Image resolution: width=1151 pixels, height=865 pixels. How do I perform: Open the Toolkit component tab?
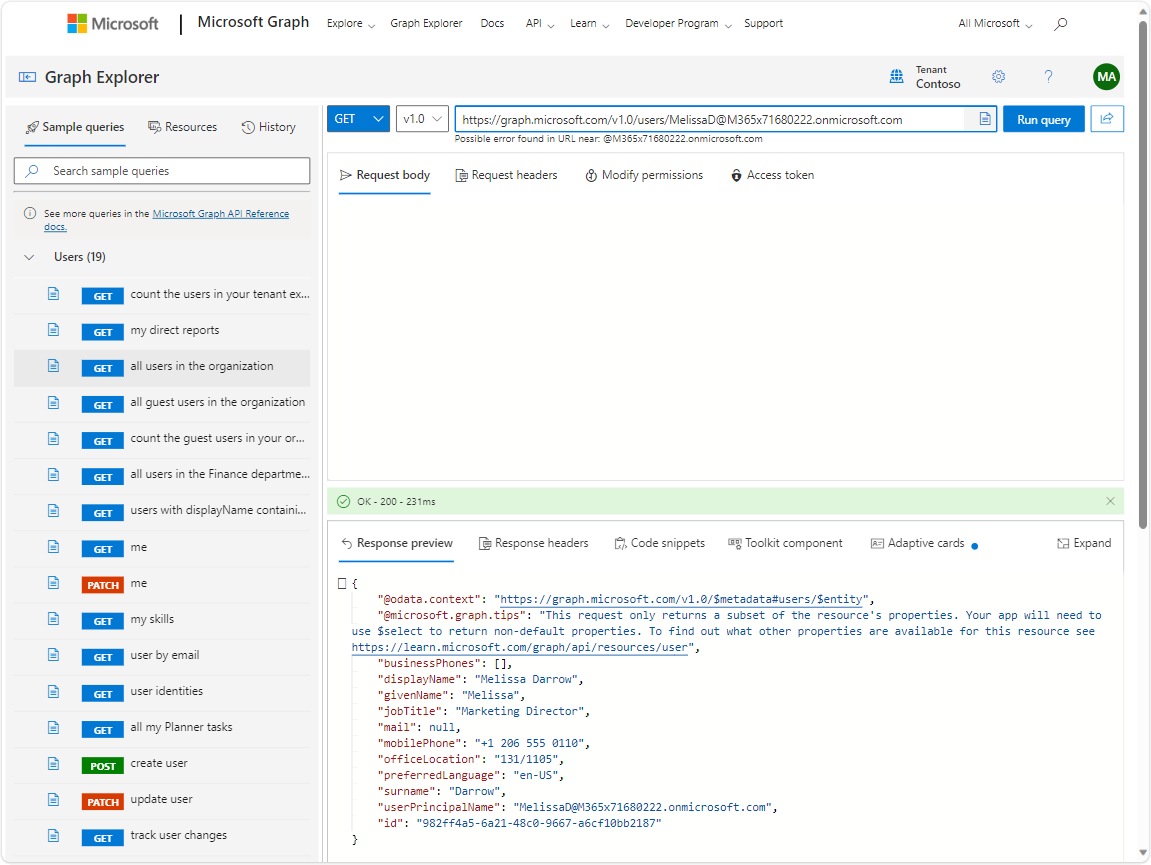[785, 543]
